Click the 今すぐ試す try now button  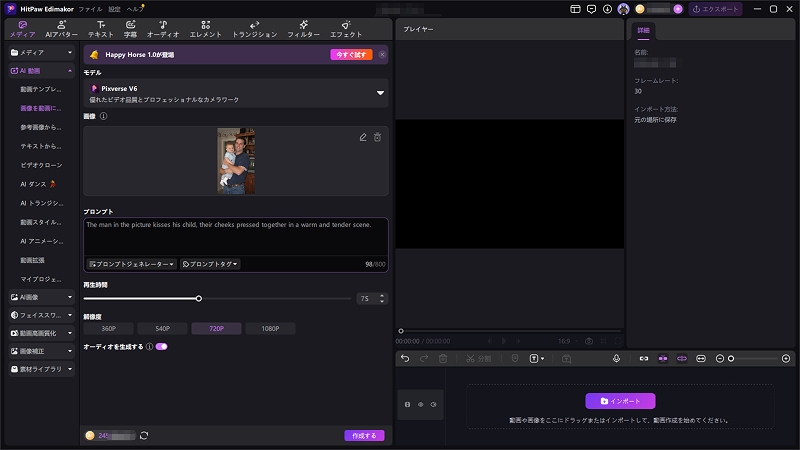[x=351, y=55]
